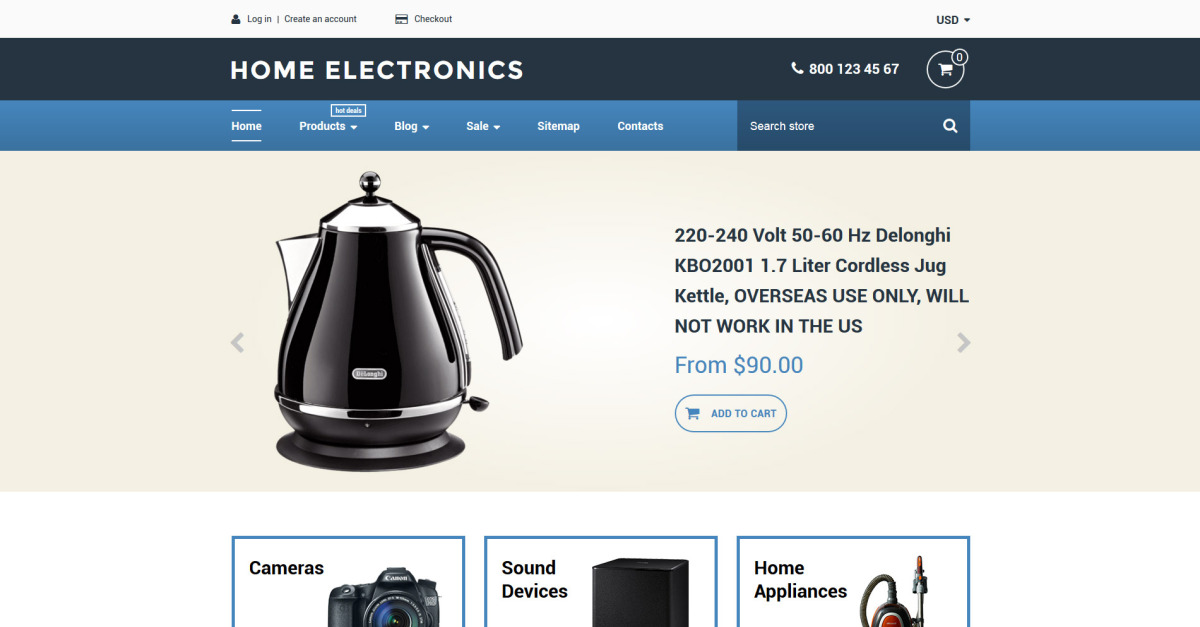
Task: Click the search magnifier icon
Action: 950,126
